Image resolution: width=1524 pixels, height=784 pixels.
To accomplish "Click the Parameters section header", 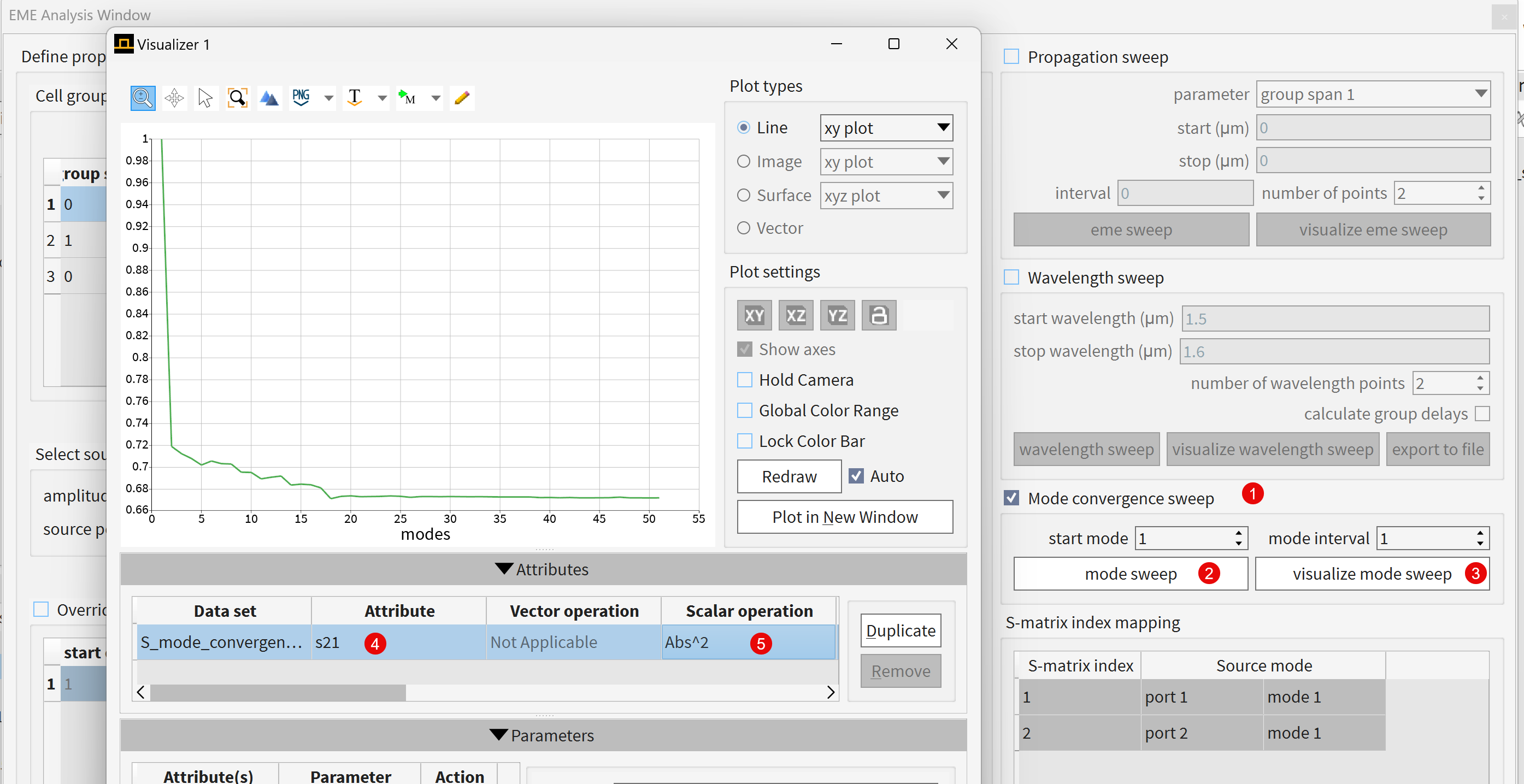I will (x=543, y=735).
